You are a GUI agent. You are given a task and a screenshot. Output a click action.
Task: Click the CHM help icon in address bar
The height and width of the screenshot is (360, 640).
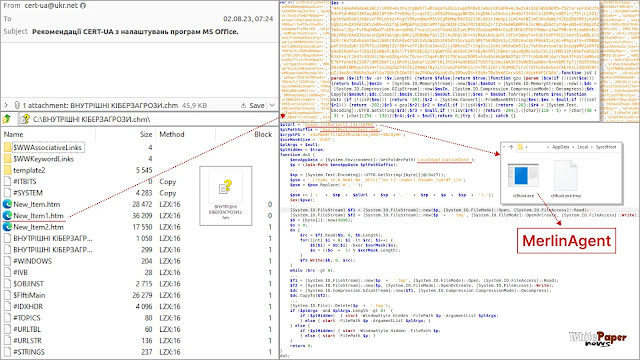[x=25, y=119]
